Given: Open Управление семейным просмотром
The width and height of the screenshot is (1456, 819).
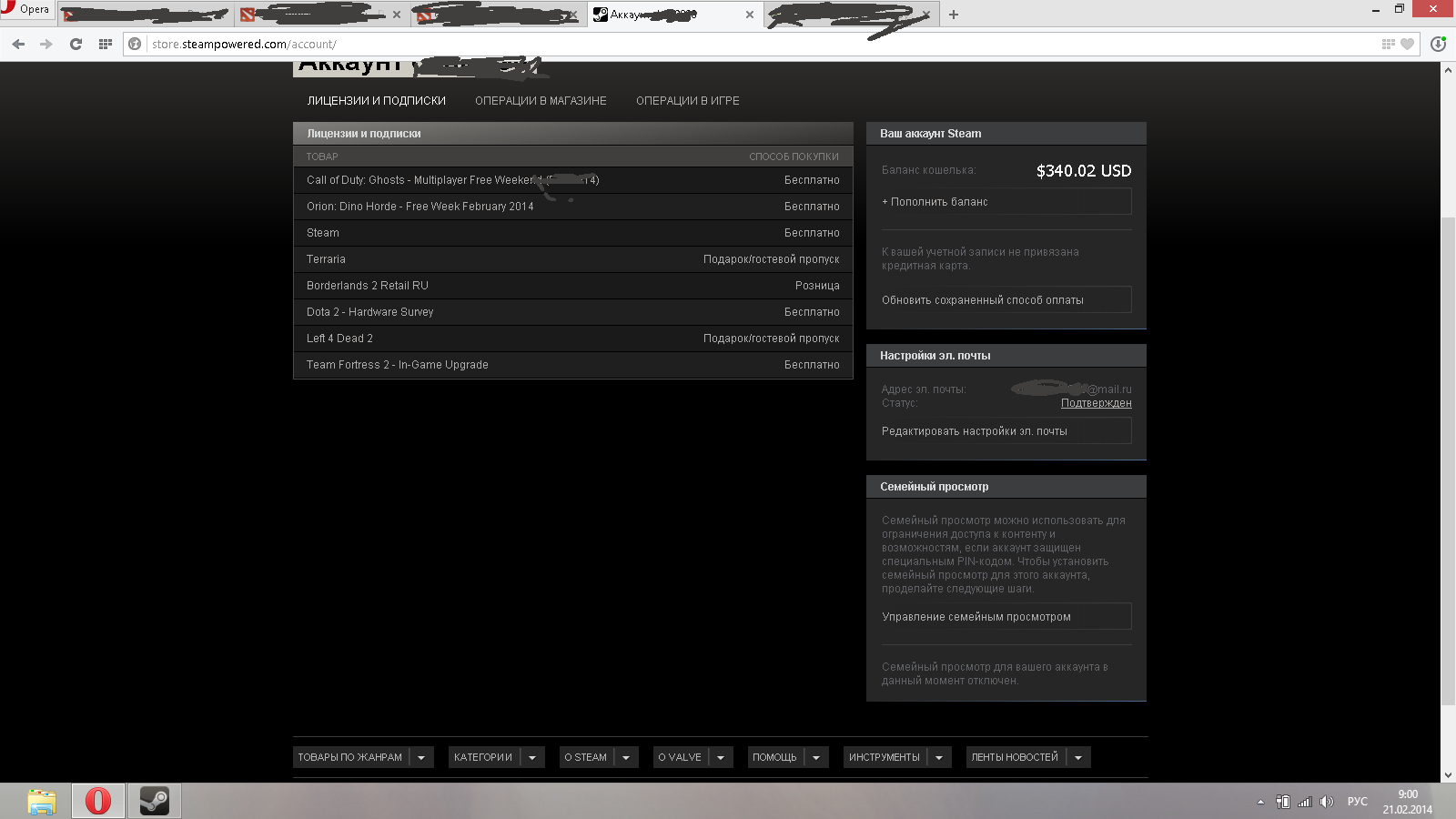Looking at the screenshot, I should click(x=1006, y=617).
